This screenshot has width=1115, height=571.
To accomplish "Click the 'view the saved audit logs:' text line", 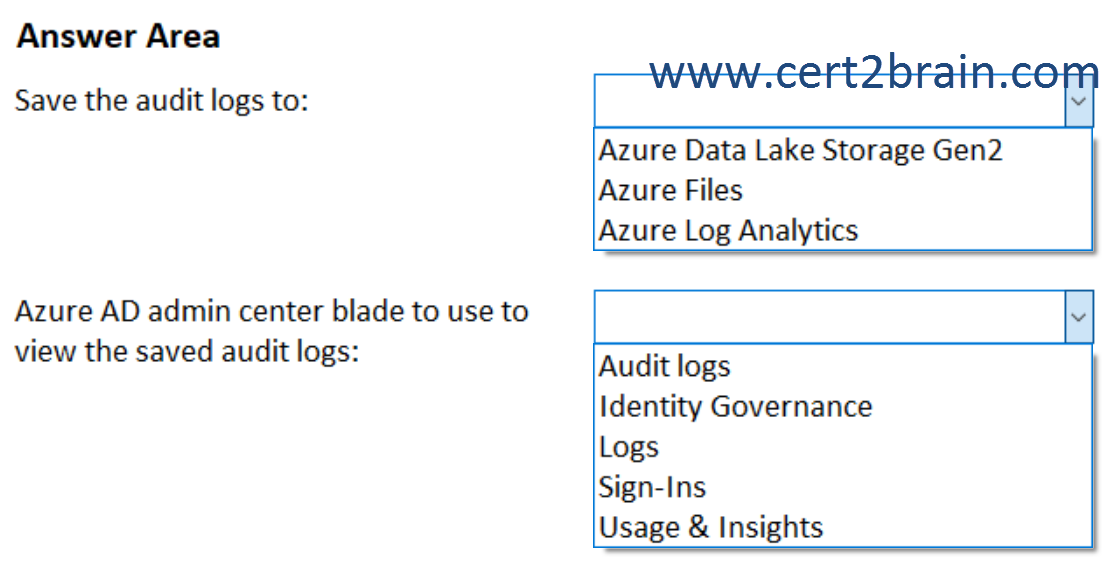I will coord(187,351).
